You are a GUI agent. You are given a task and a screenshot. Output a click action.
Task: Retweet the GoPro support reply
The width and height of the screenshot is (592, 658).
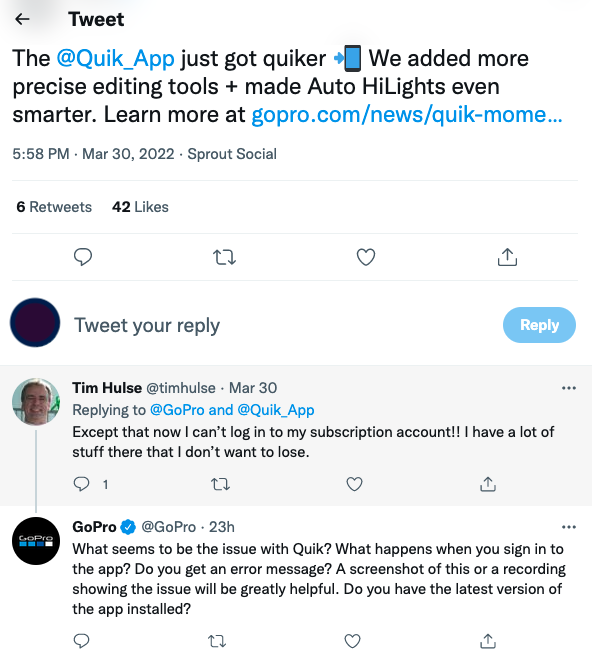pyautogui.click(x=217, y=641)
